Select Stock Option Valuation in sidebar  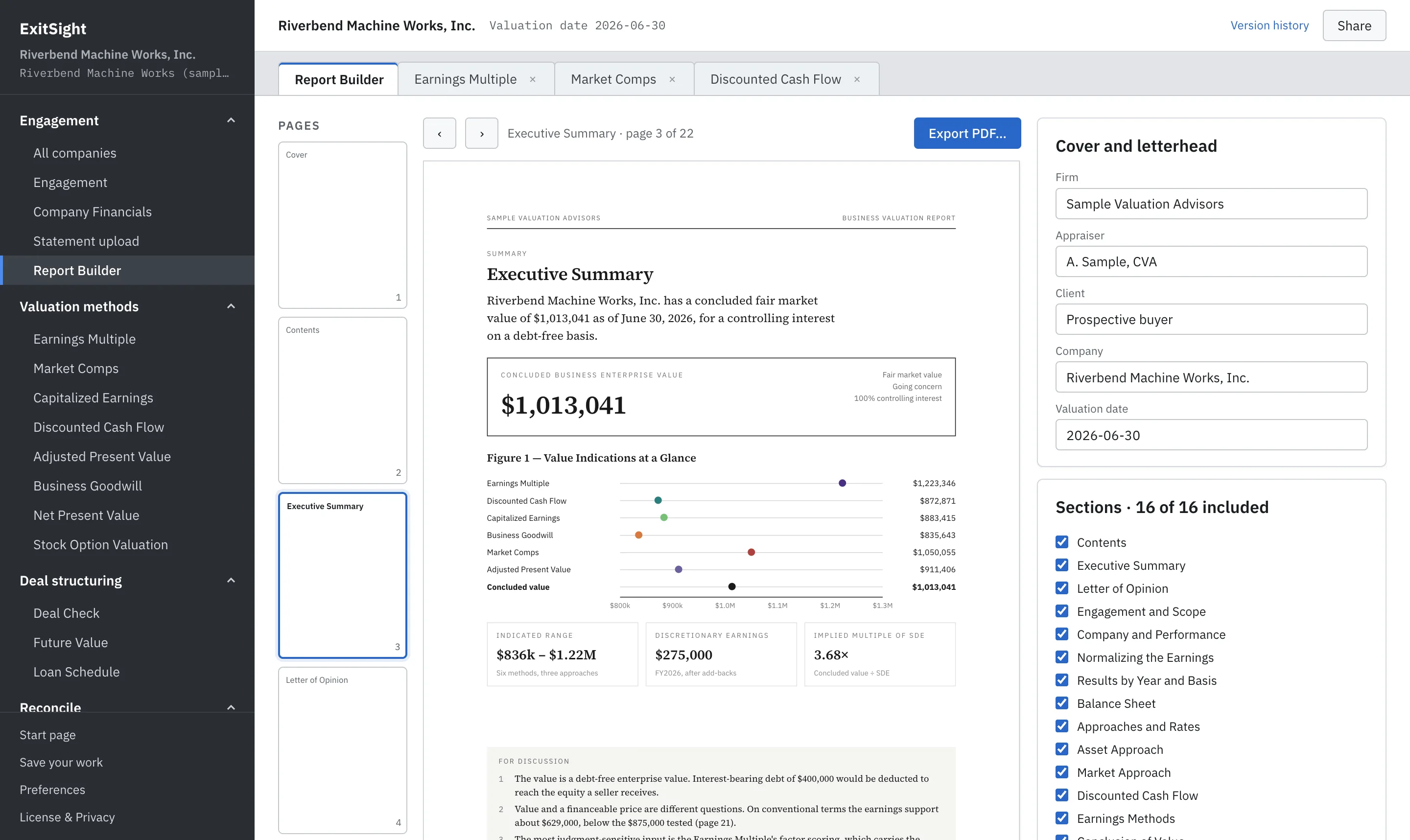127,544
